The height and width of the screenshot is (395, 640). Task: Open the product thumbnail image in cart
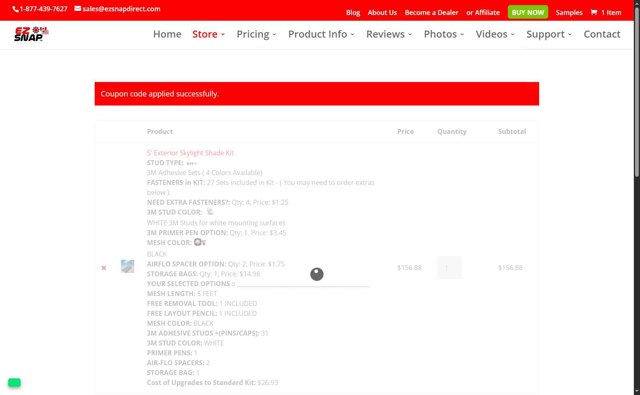127,266
